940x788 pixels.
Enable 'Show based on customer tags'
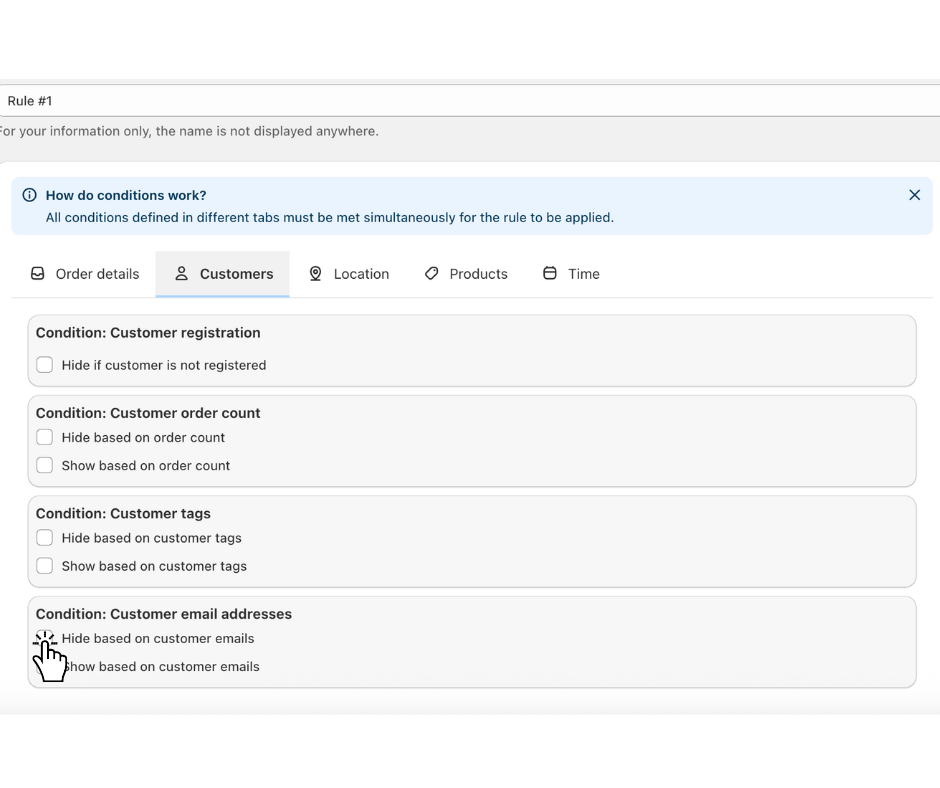tap(45, 566)
